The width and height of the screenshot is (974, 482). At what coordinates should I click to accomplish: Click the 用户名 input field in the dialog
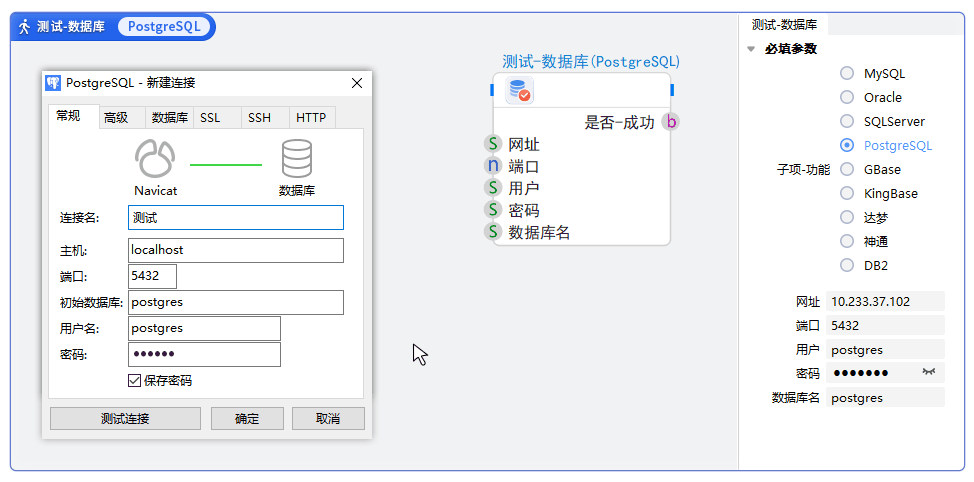click(x=204, y=329)
